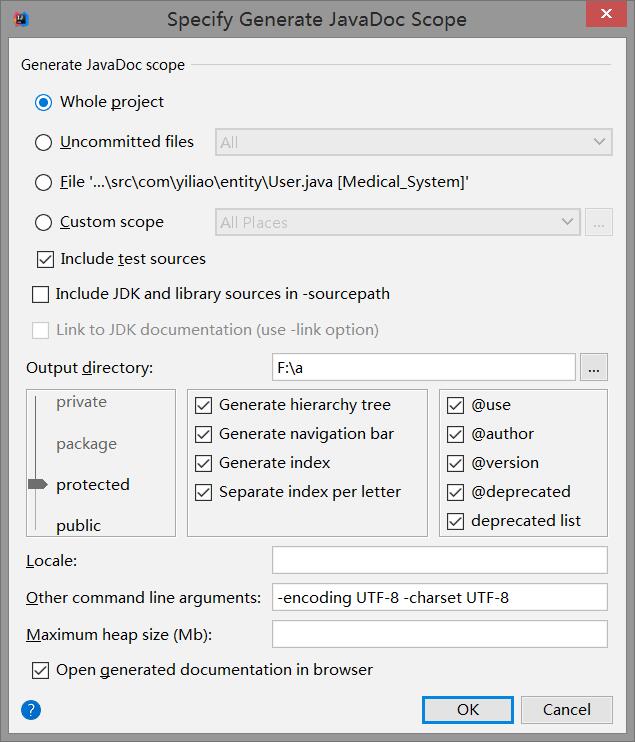Click the Cancel button

point(567,710)
